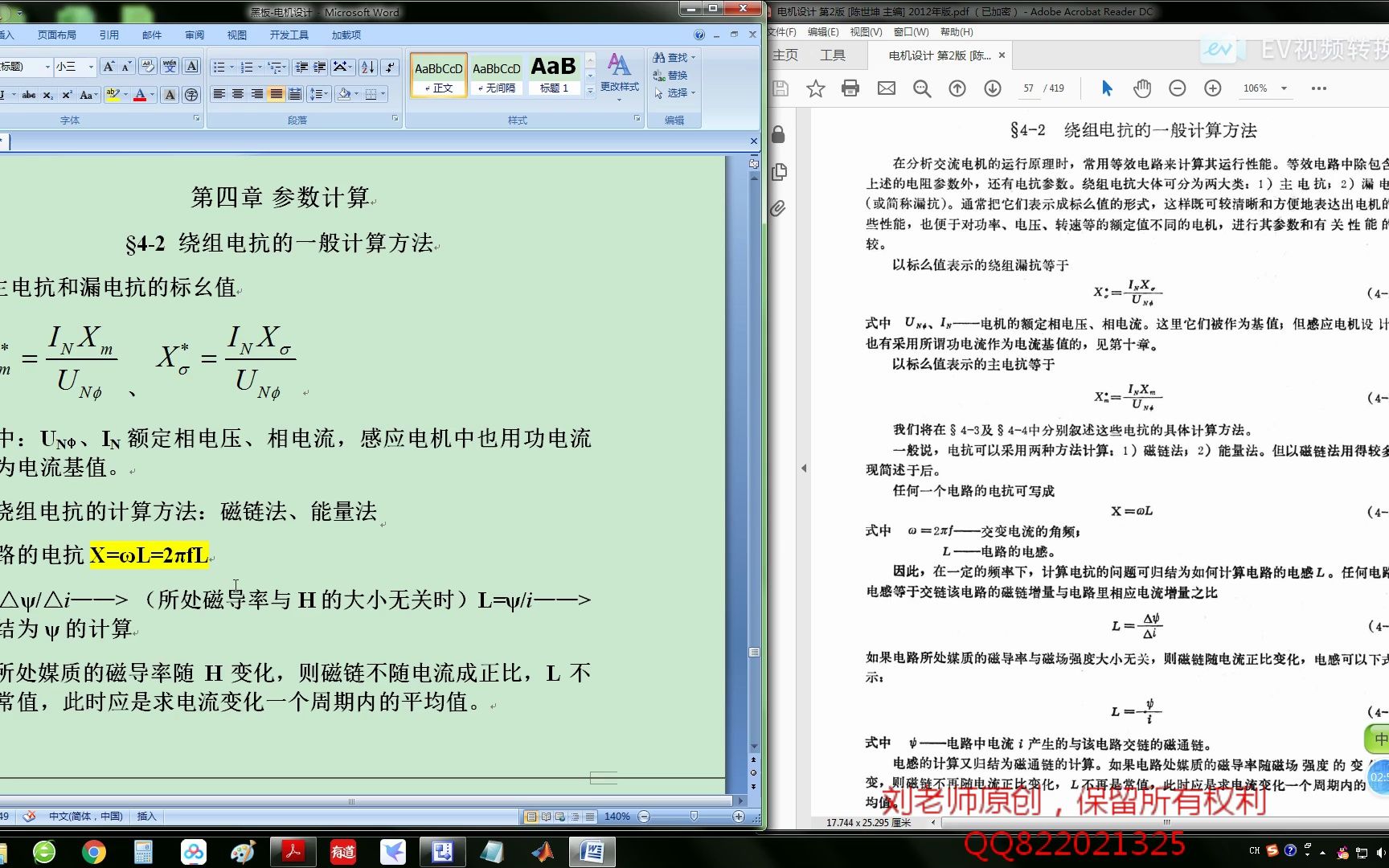Open the line spacing dropdown
The width and height of the screenshot is (1389, 868).
319,95
